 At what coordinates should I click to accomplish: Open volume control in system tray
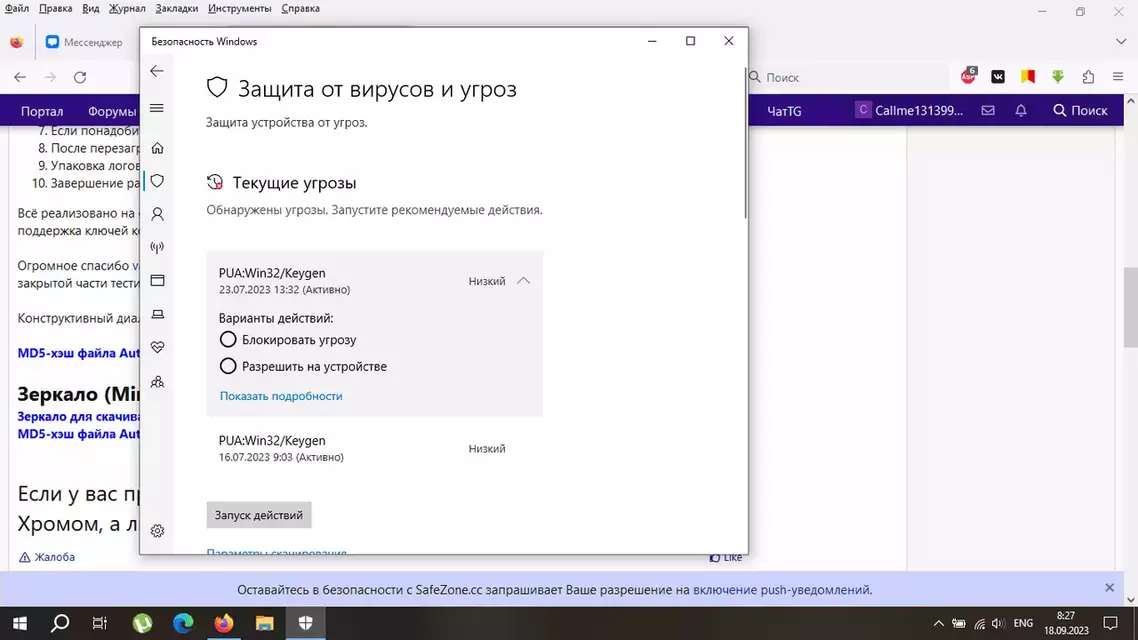(x=998, y=623)
